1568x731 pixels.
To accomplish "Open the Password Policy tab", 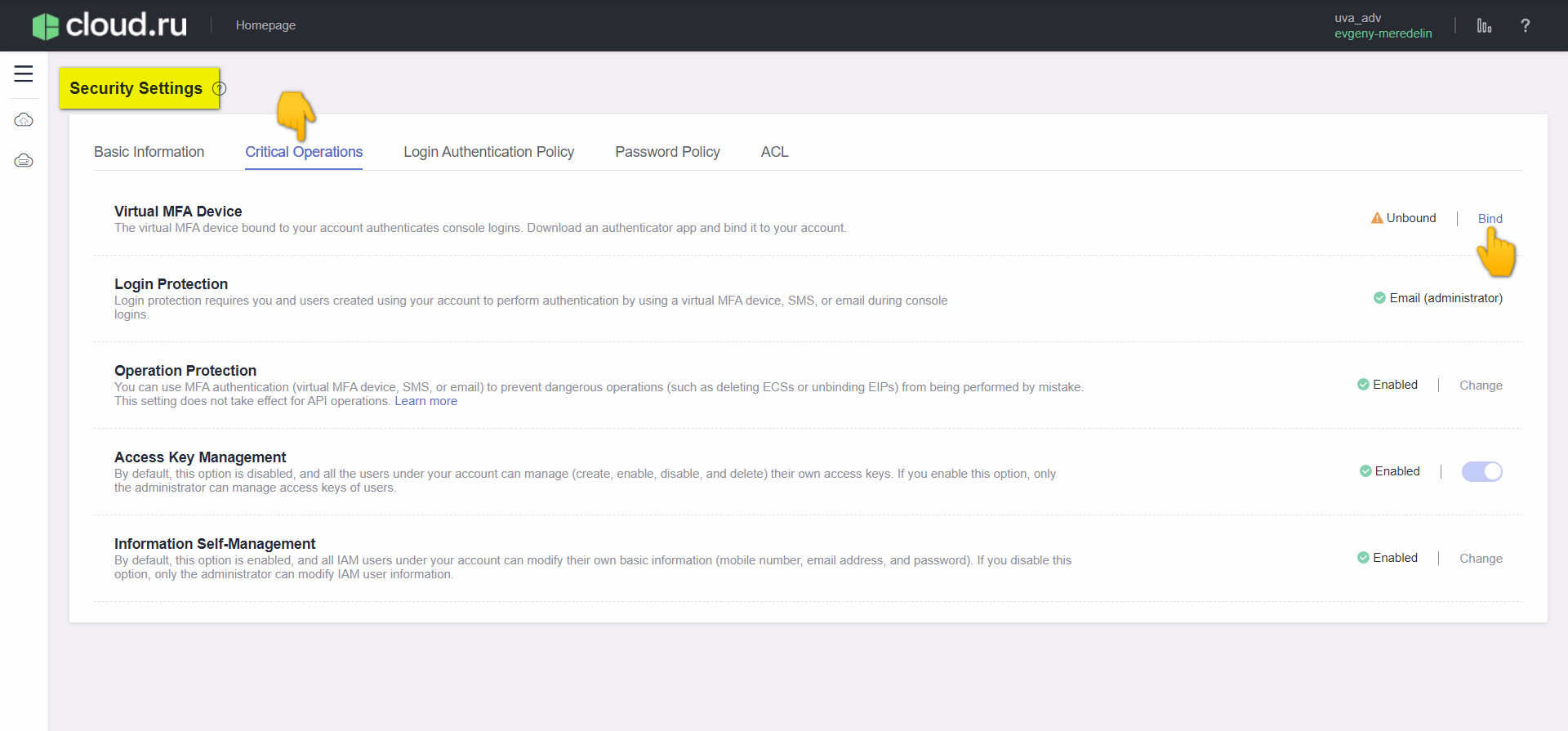I will (667, 152).
